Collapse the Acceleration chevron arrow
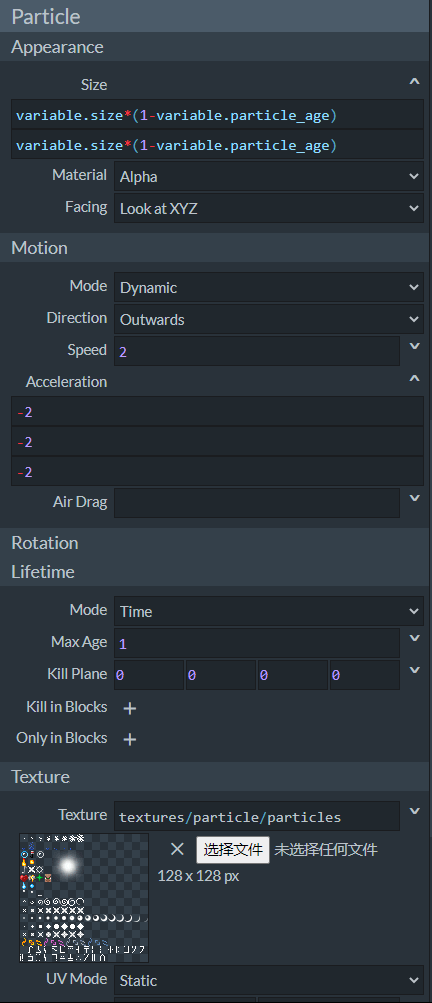This screenshot has width=432, height=1003. pos(414,379)
